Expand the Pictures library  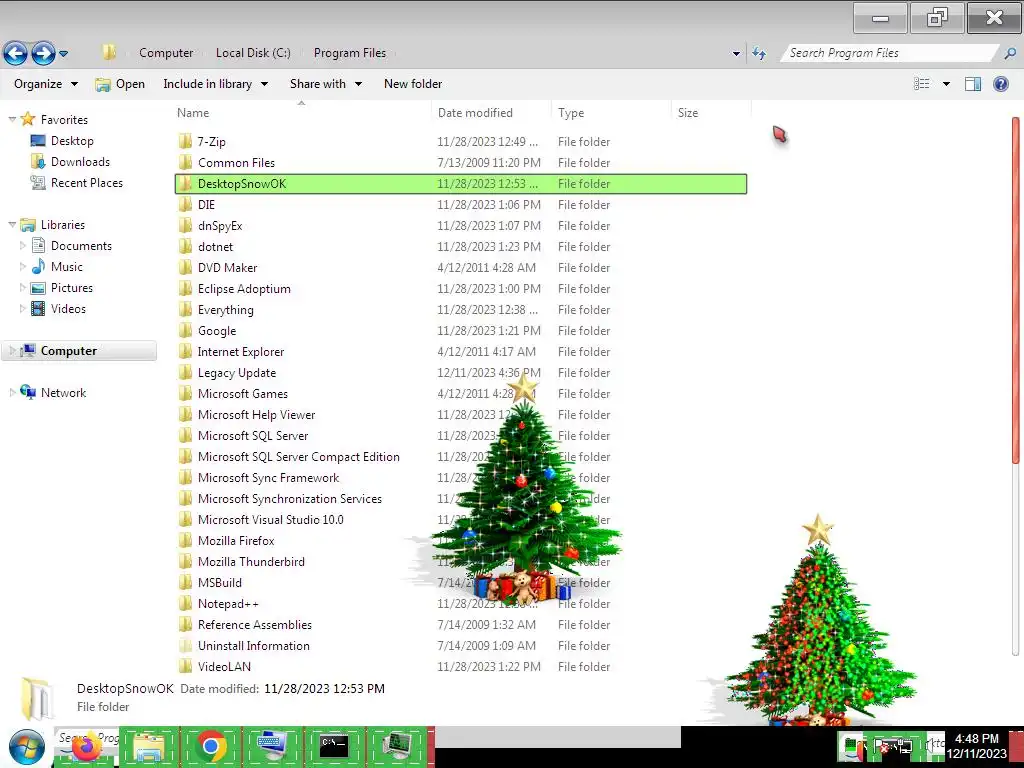point(23,287)
